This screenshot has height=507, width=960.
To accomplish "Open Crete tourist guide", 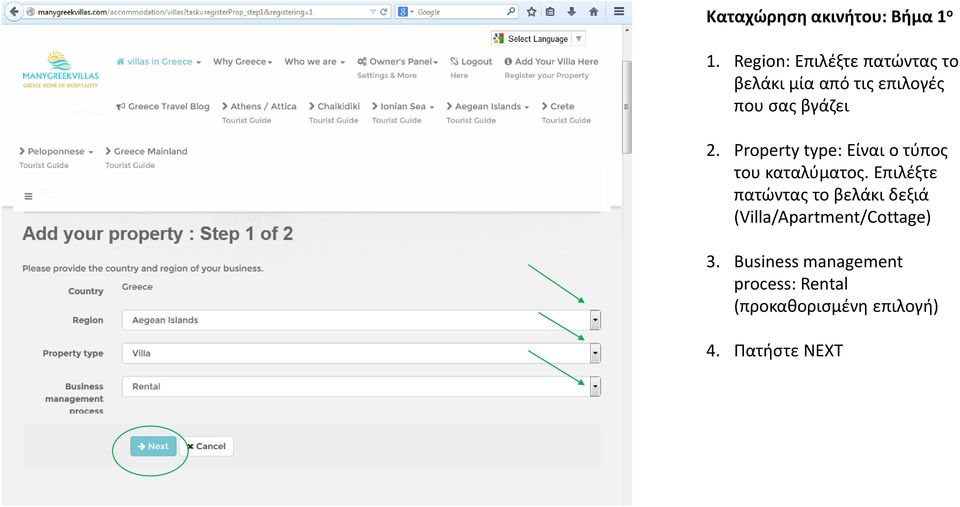I will tap(558, 106).
